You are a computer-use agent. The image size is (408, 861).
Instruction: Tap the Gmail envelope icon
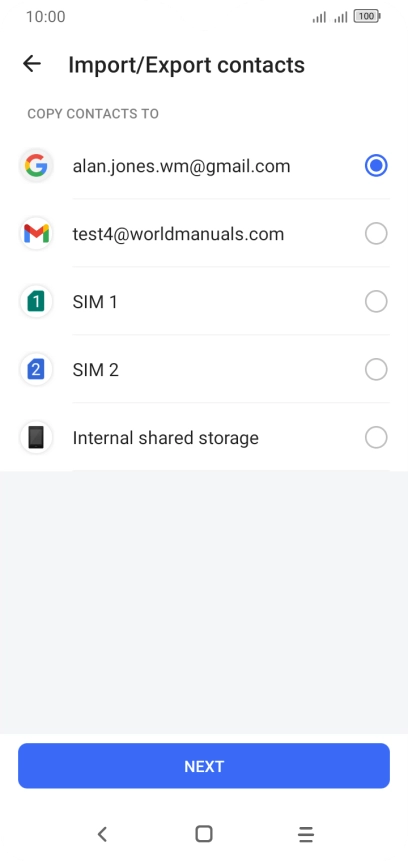tap(36, 234)
